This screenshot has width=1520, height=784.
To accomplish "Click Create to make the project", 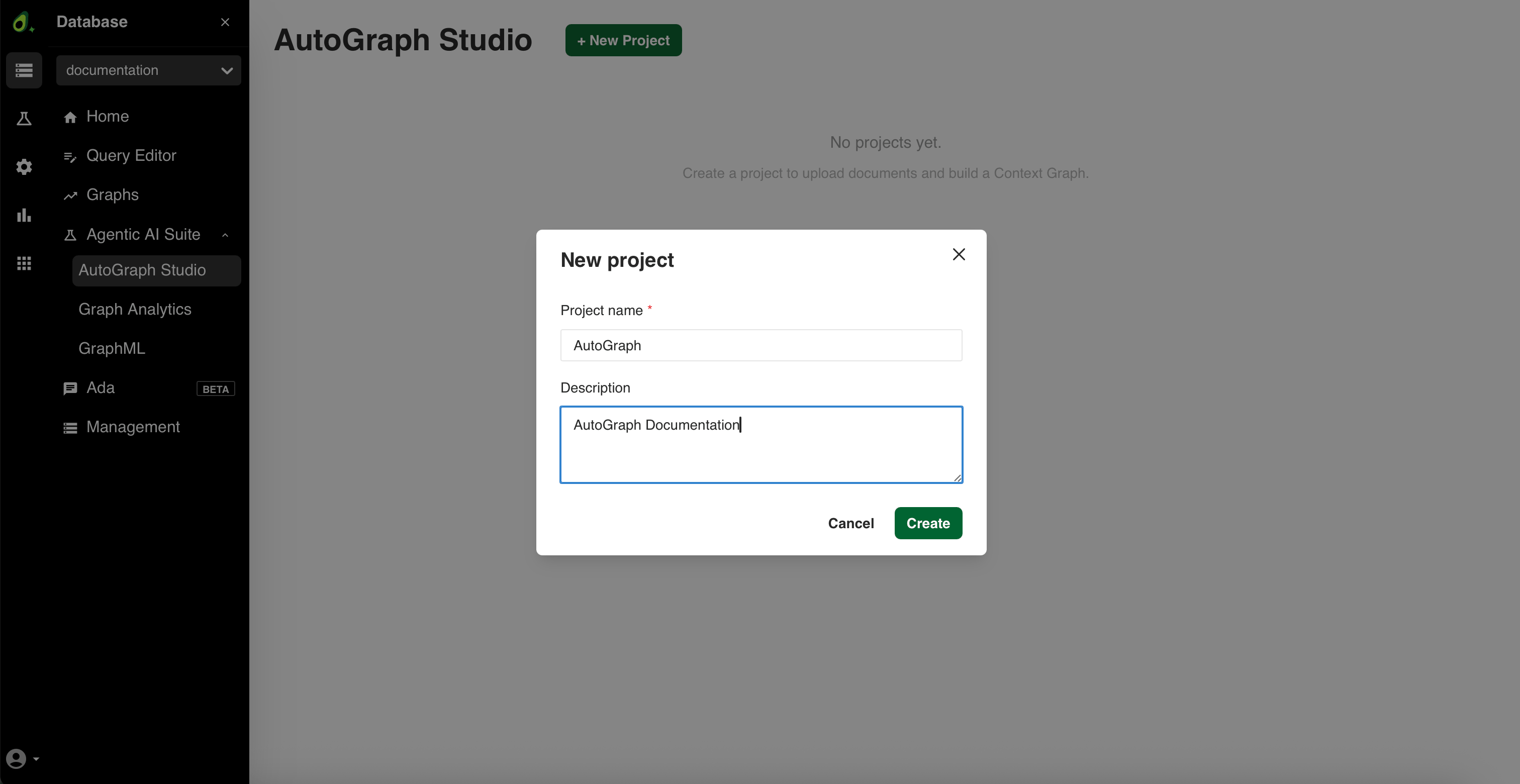I will 927,523.
